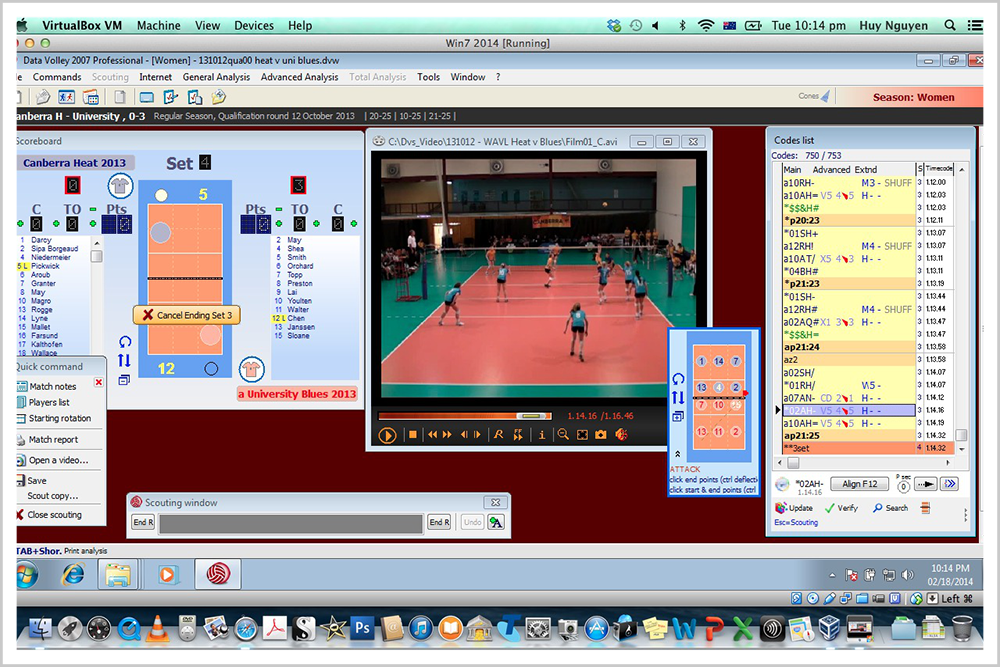Click the swap sides arrows beside scoreboard court
Screen dimensions: 1000x667
[x=124, y=361]
